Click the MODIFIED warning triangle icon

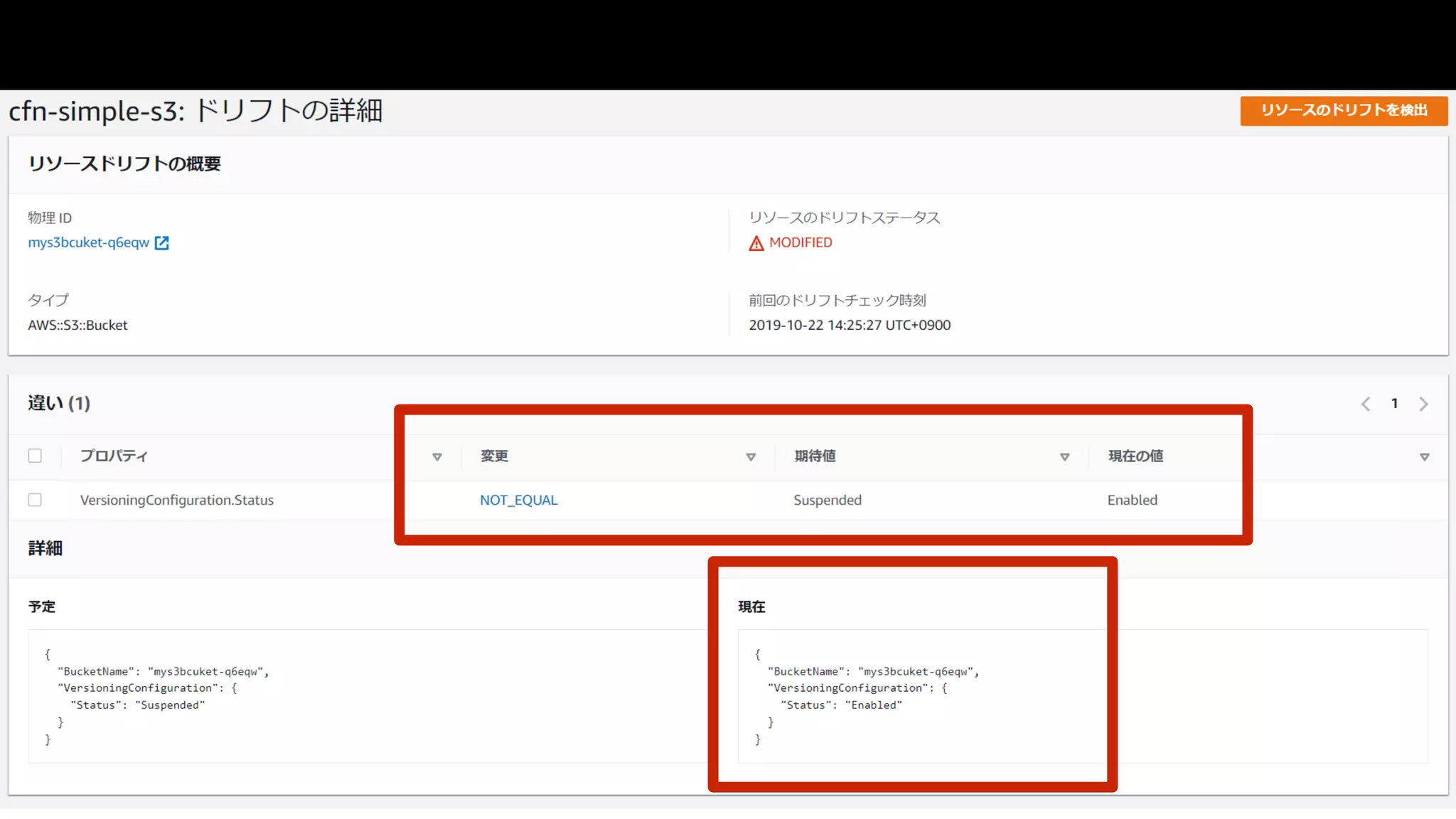pos(756,243)
